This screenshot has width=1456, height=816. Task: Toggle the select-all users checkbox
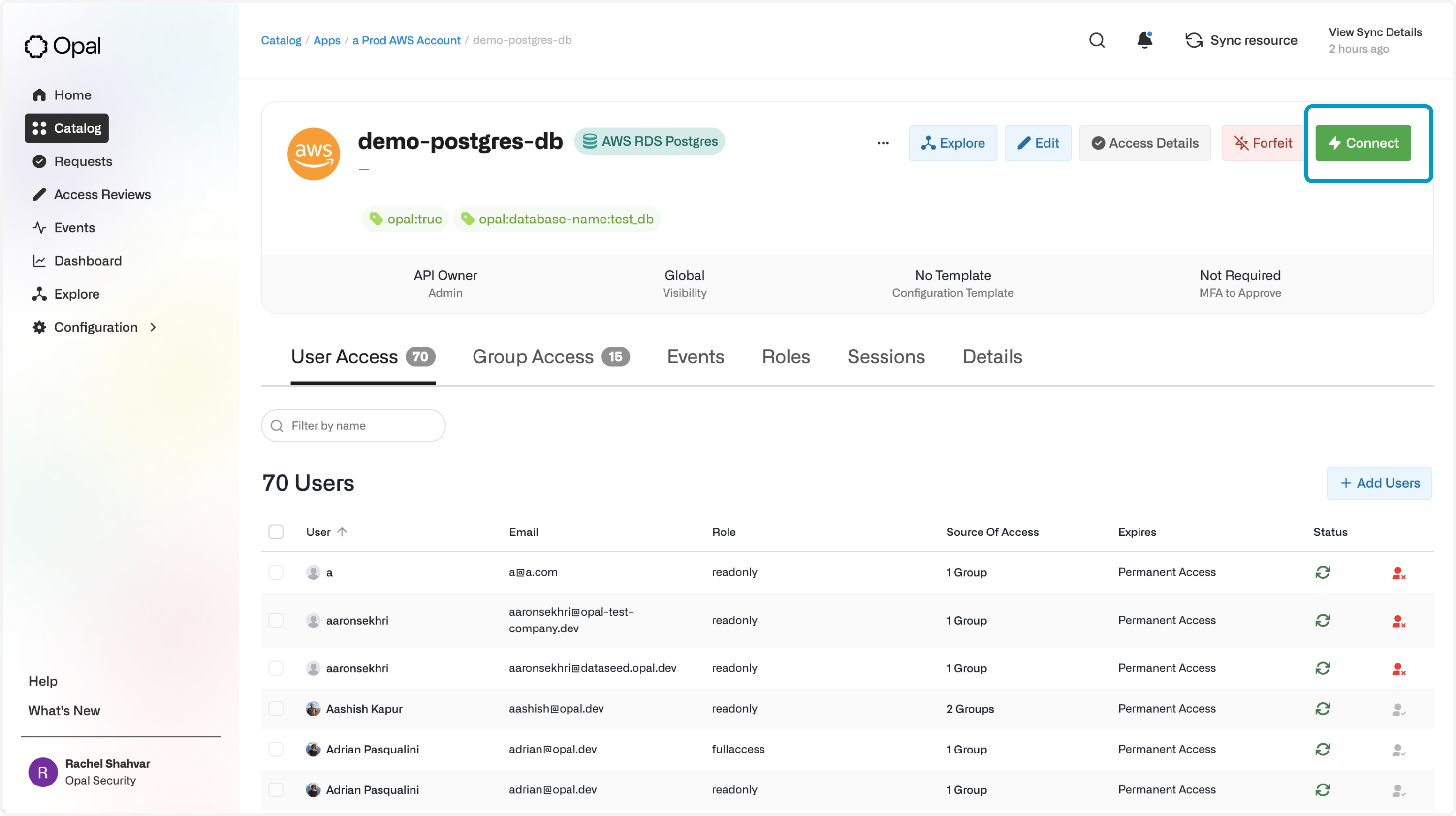[x=276, y=532]
